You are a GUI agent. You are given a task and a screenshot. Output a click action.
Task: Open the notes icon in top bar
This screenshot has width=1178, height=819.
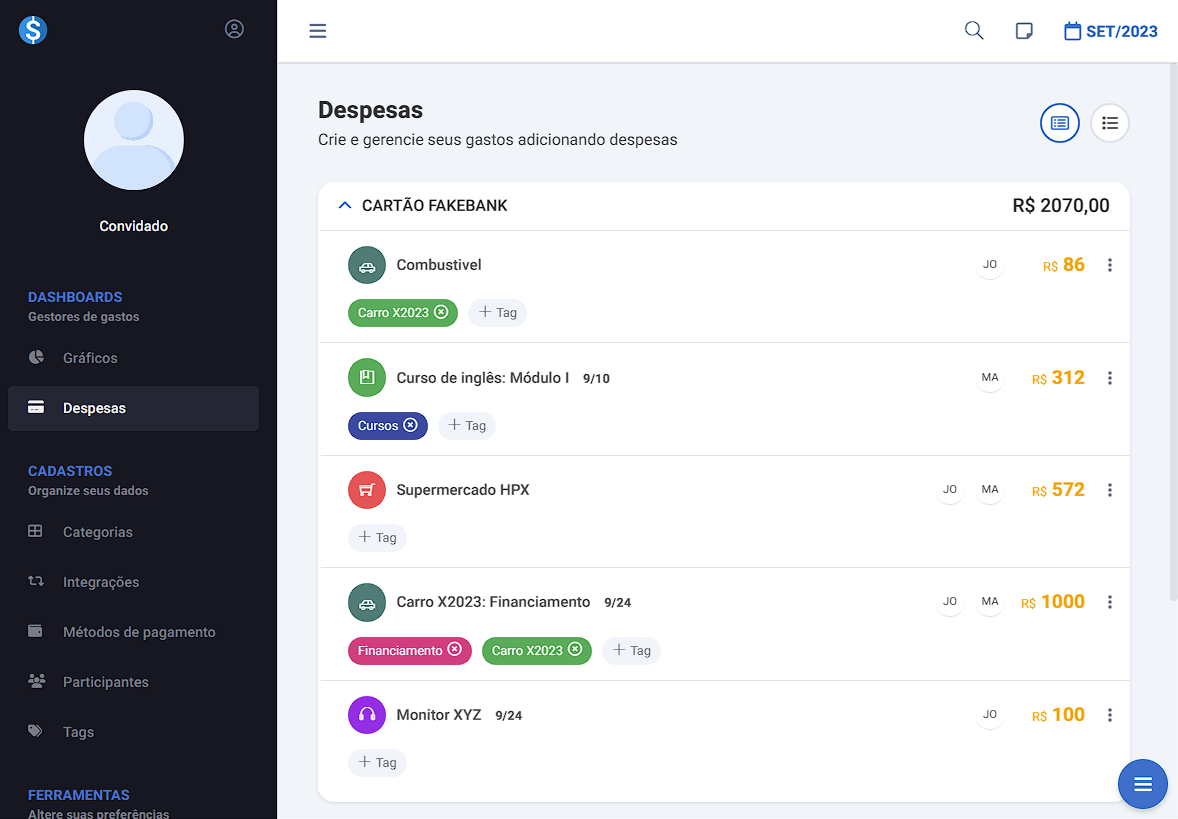tap(1024, 31)
